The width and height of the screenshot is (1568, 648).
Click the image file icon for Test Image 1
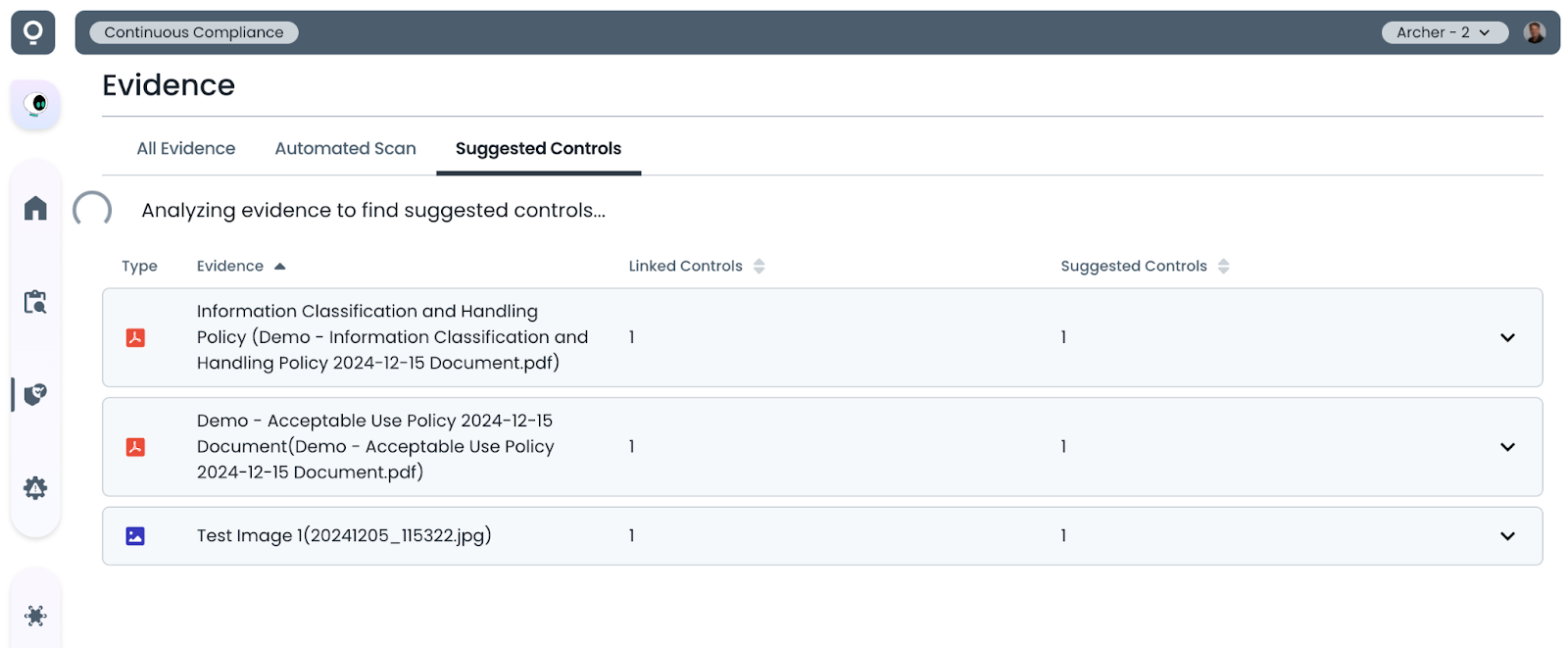135,536
